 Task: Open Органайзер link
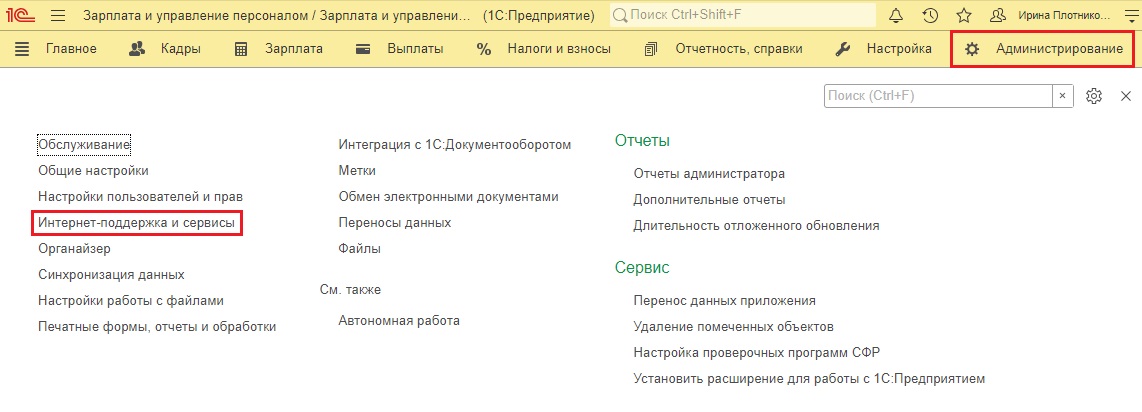pos(74,249)
